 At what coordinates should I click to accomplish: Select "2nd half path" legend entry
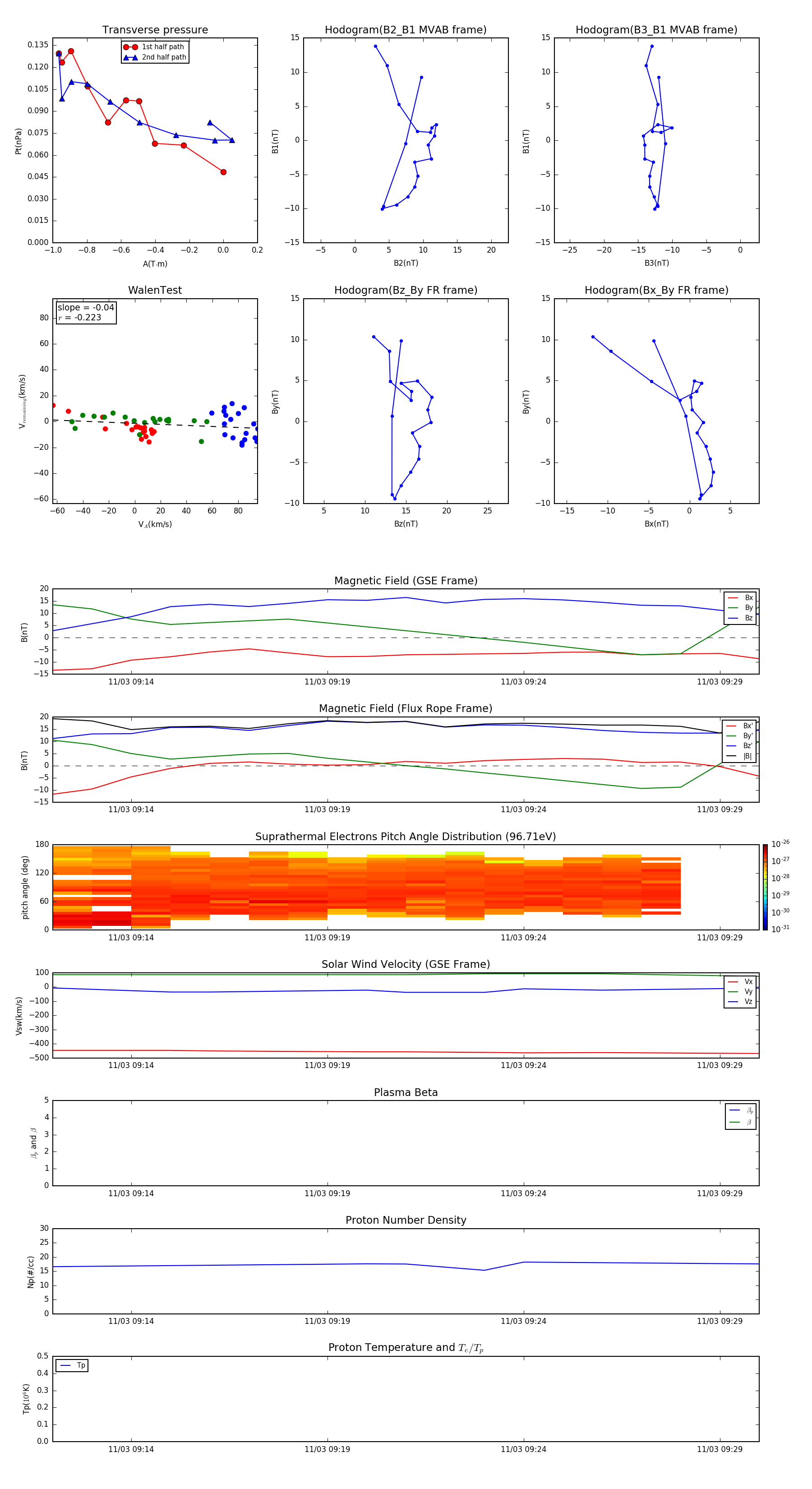click(155, 57)
